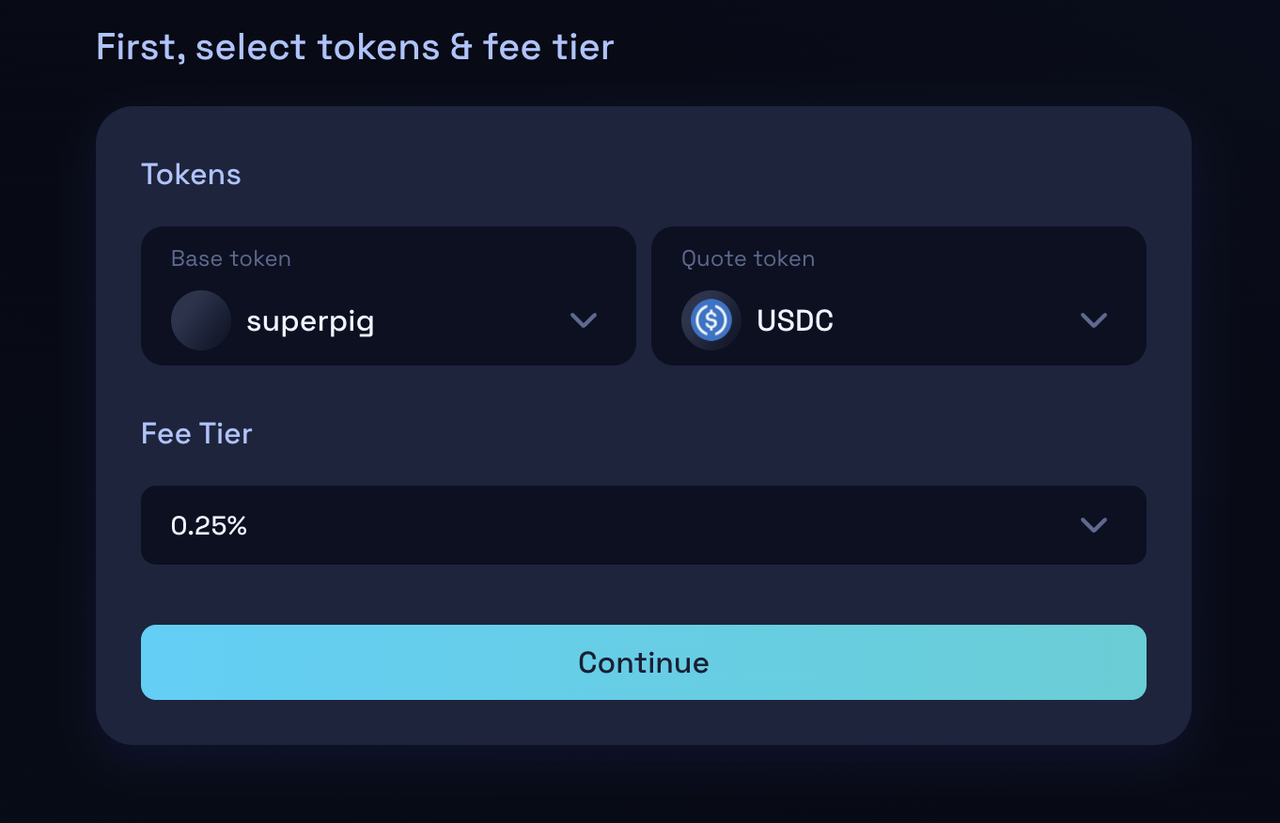Expand Quote token list via its chevron
This screenshot has height=823, width=1280.
click(1094, 320)
